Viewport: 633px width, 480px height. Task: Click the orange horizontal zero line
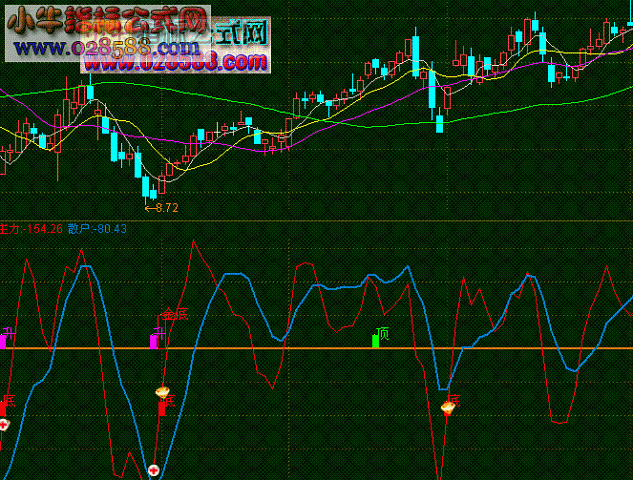(x=300, y=348)
